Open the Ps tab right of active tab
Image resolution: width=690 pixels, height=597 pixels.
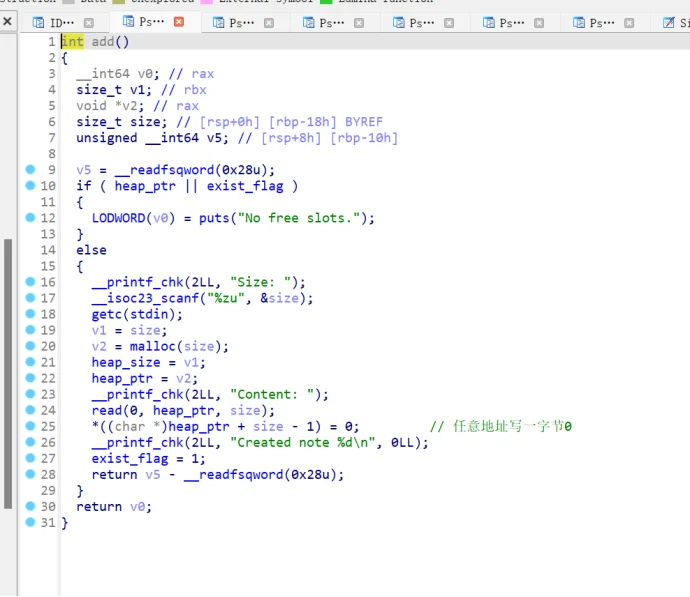click(x=240, y=22)
